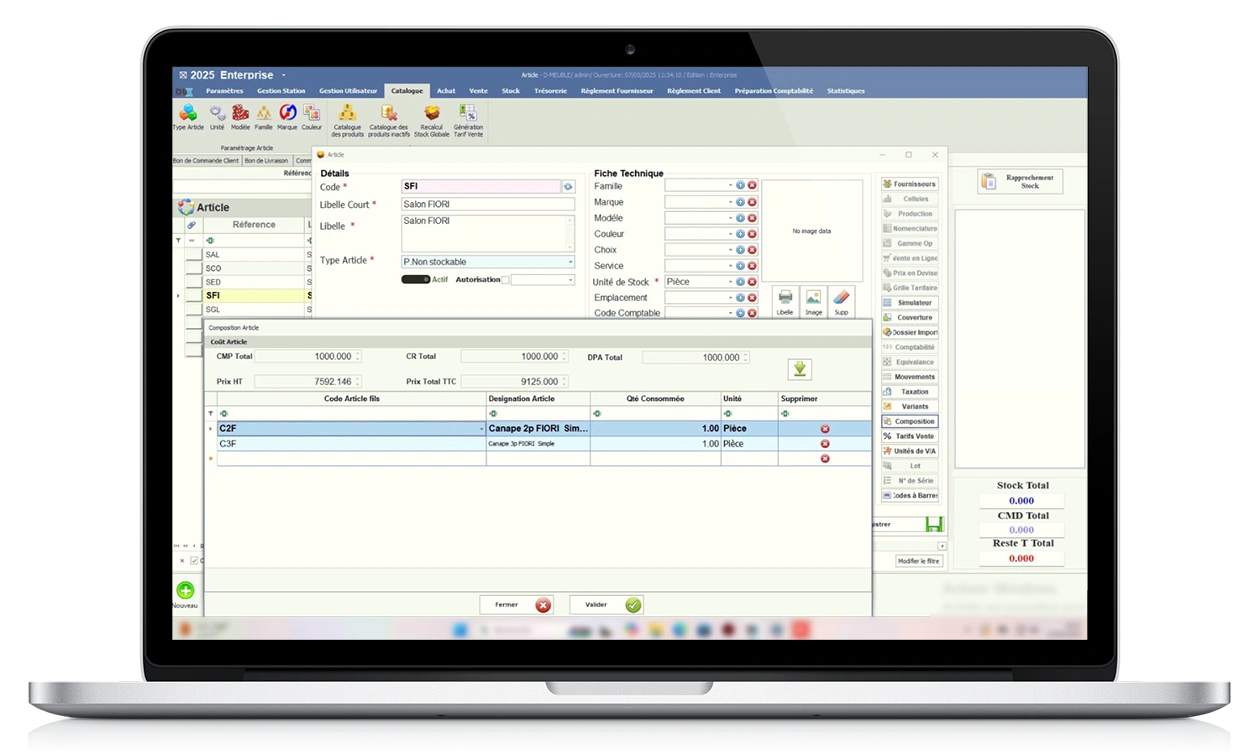Tick the Autorisation checkbox

coord(505,280)
